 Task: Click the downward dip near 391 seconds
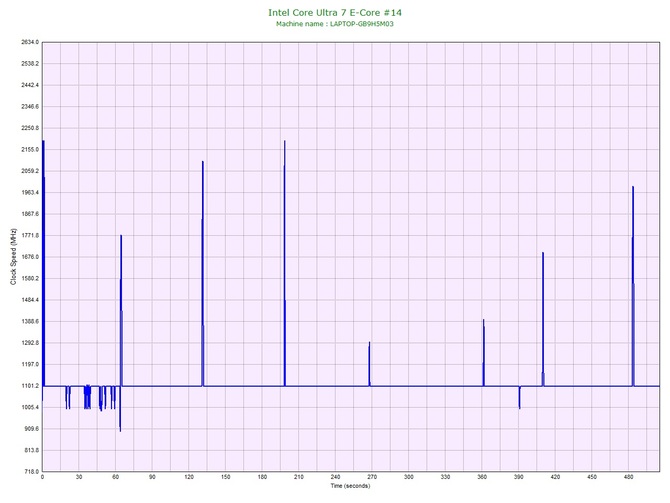tap(520, 407)
